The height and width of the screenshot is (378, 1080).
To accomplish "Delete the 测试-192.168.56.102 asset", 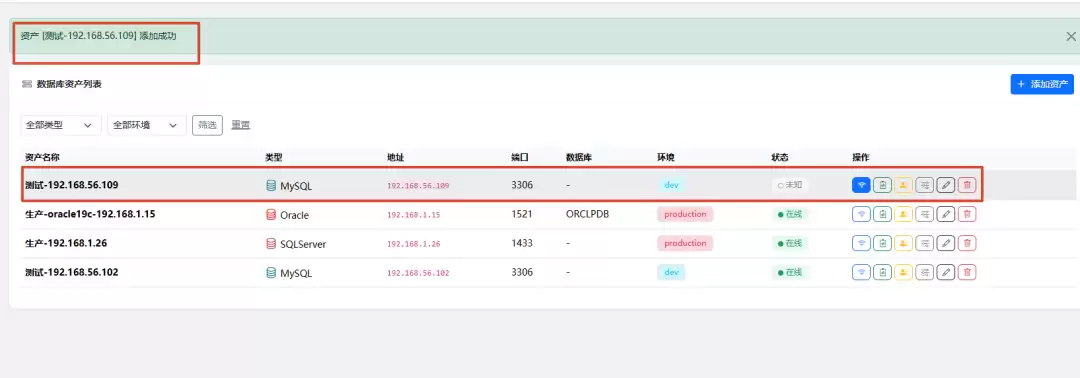I will pyautogui.click(x=967, y=273).
